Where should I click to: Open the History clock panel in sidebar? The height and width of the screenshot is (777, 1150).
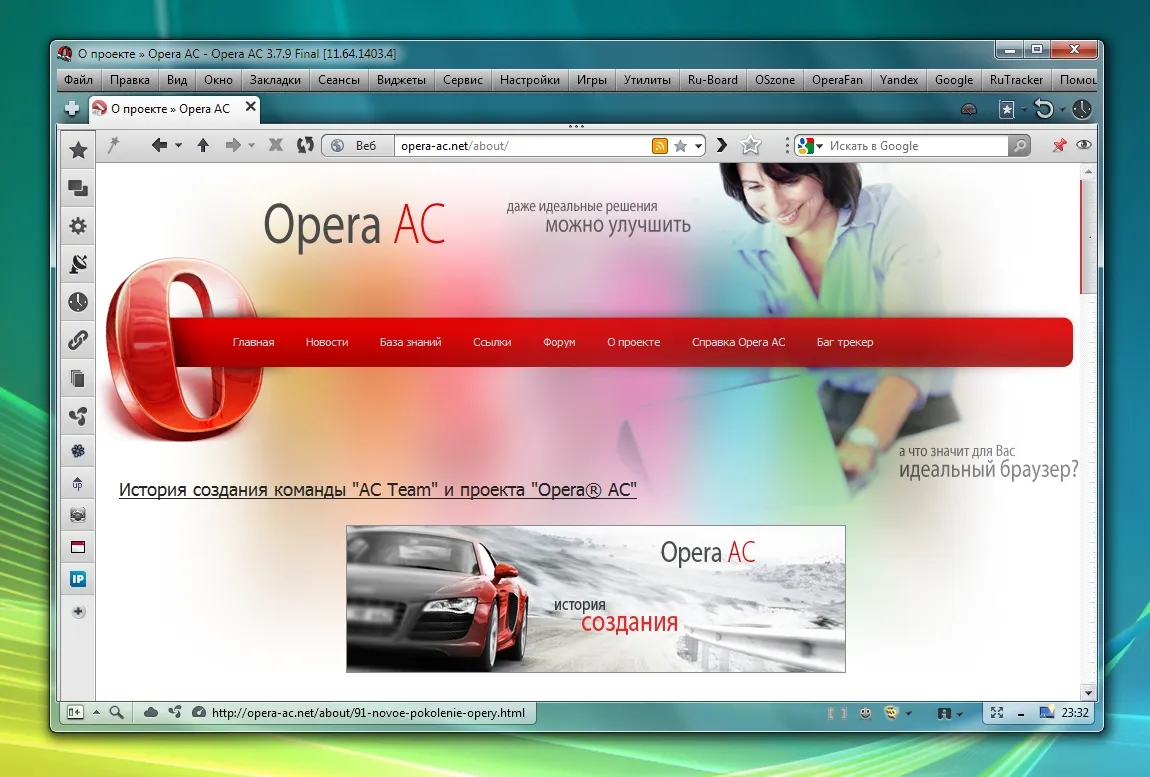[x=77, y=302]
